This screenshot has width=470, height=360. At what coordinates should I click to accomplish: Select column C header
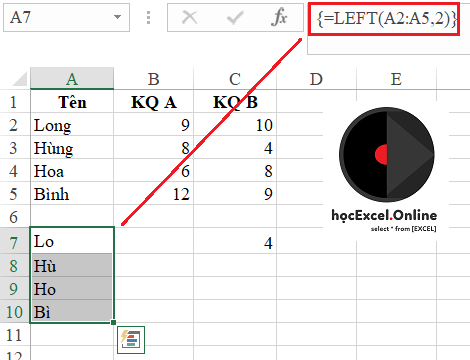point(235,79)
